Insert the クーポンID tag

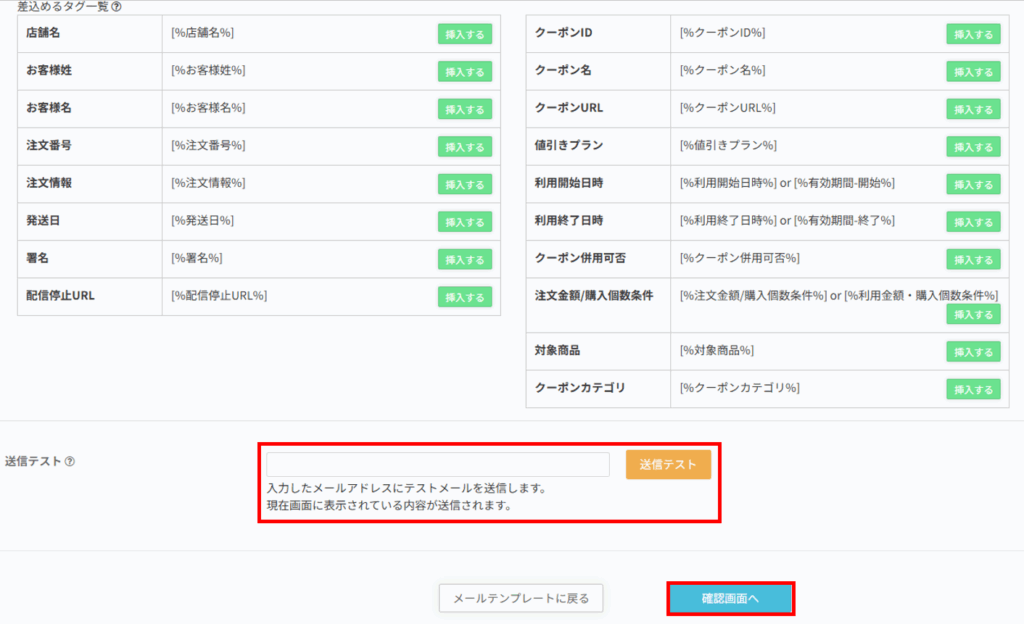(973, 34)
